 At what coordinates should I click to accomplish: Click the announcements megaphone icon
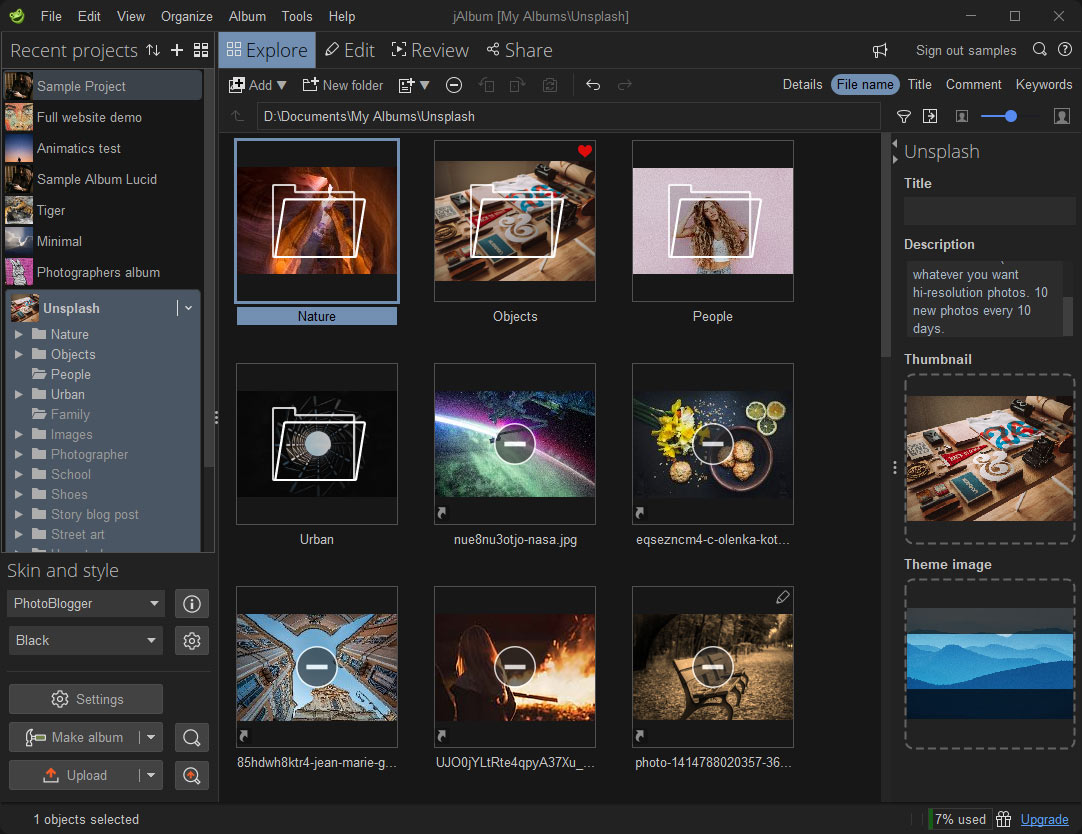(880, 50)
